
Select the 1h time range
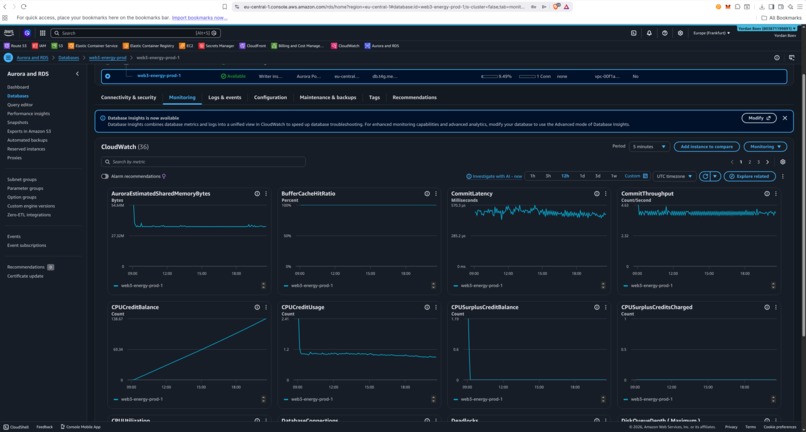[533, 176]
